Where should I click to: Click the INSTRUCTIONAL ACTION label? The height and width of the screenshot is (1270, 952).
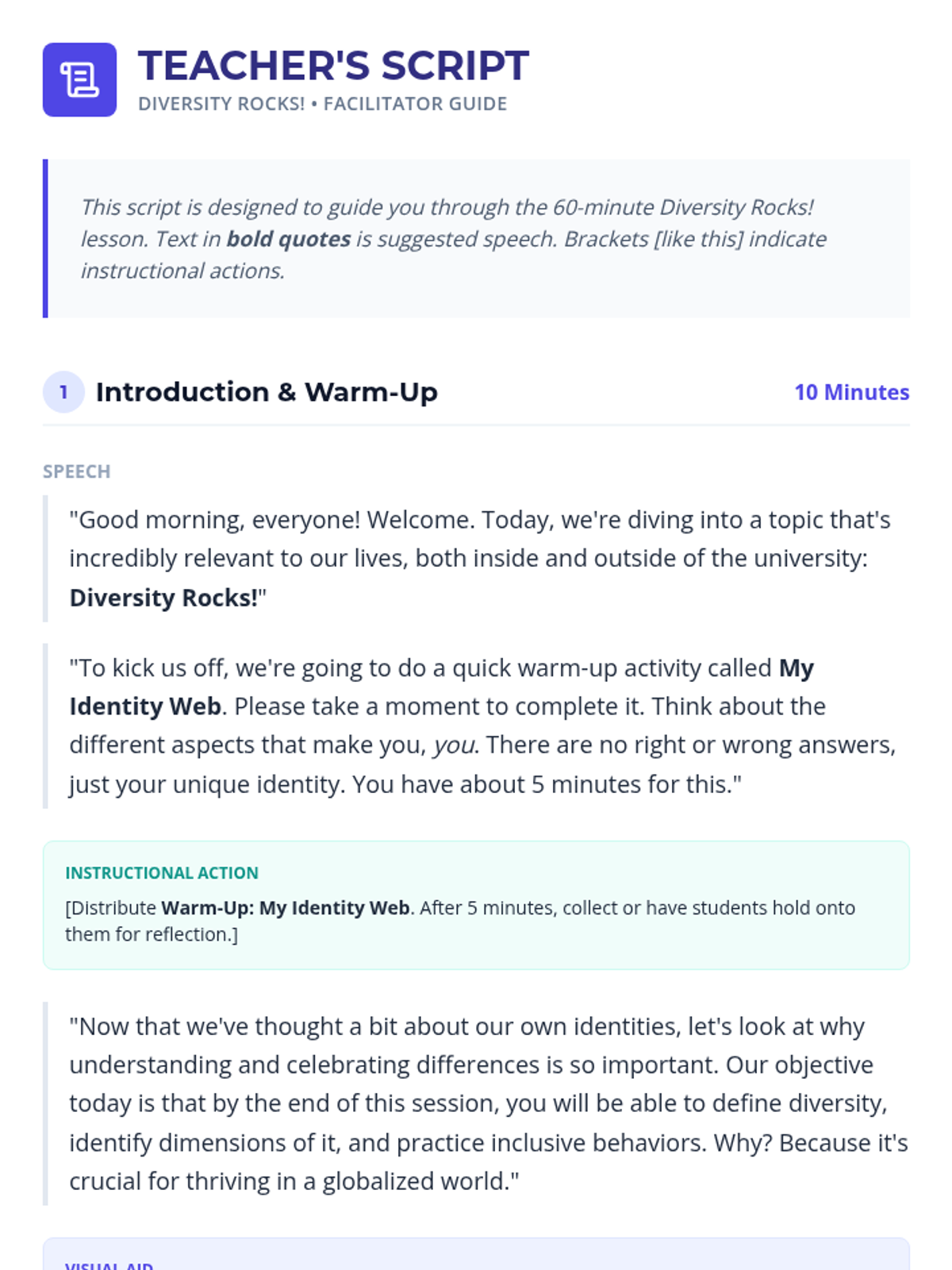[x=162, y=873]
